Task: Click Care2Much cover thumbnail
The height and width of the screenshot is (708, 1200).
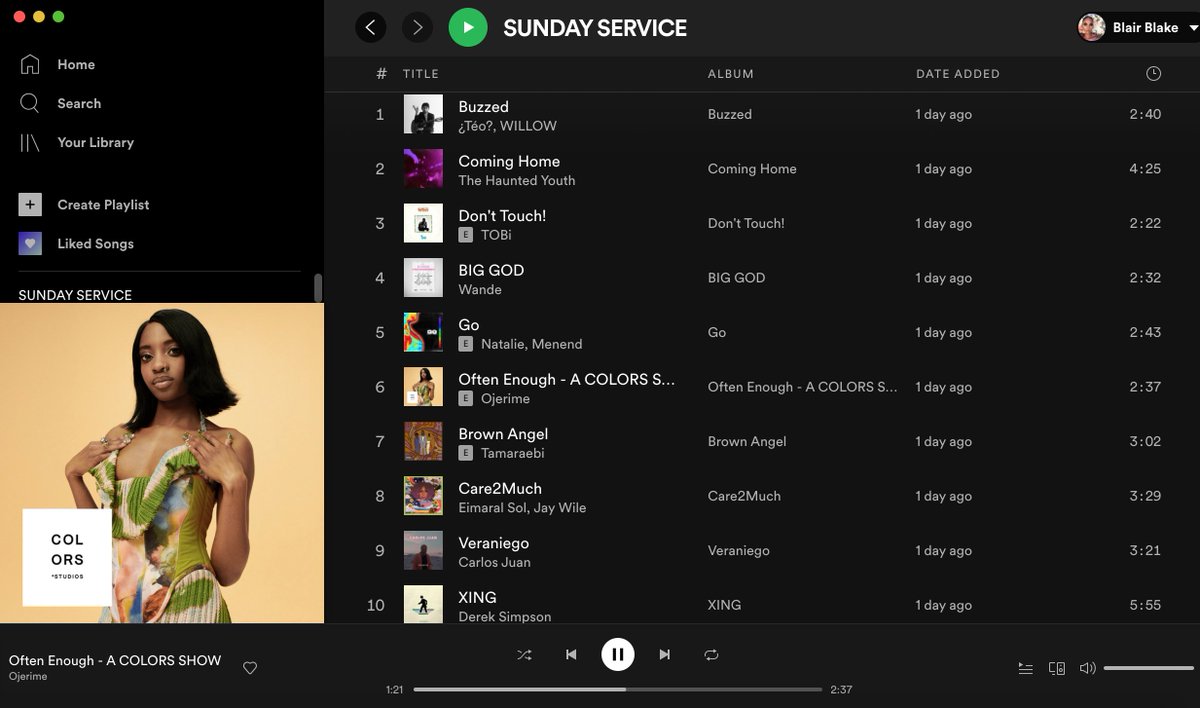Action: coord(423,496)
